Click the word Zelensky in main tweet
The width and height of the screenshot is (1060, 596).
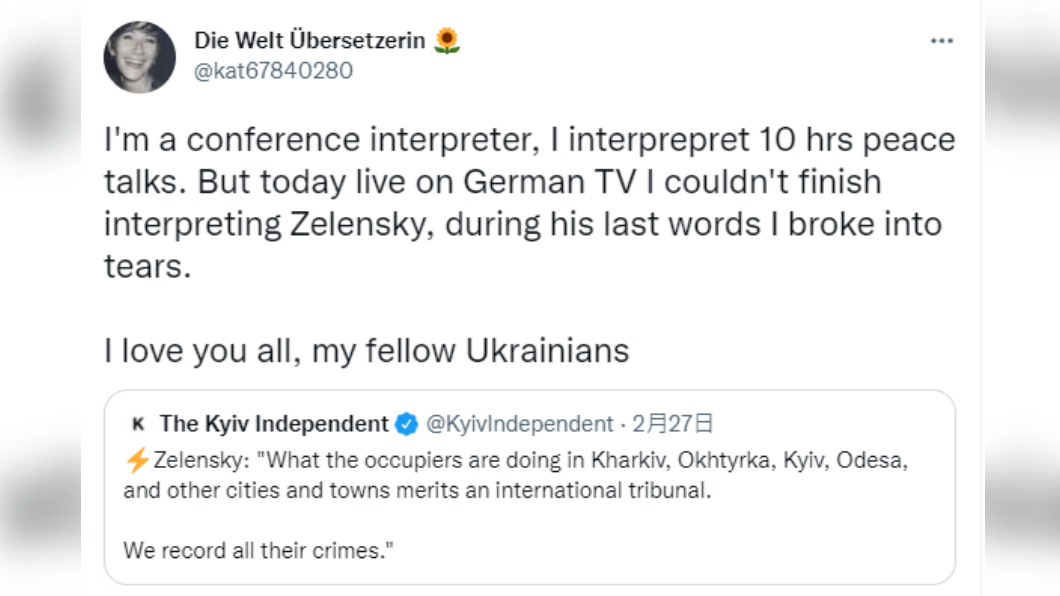(362, 224)
